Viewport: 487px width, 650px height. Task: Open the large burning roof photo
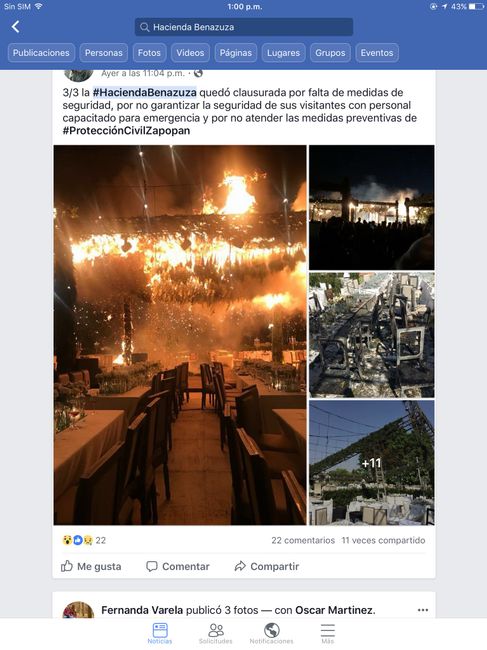coord(180,335)
